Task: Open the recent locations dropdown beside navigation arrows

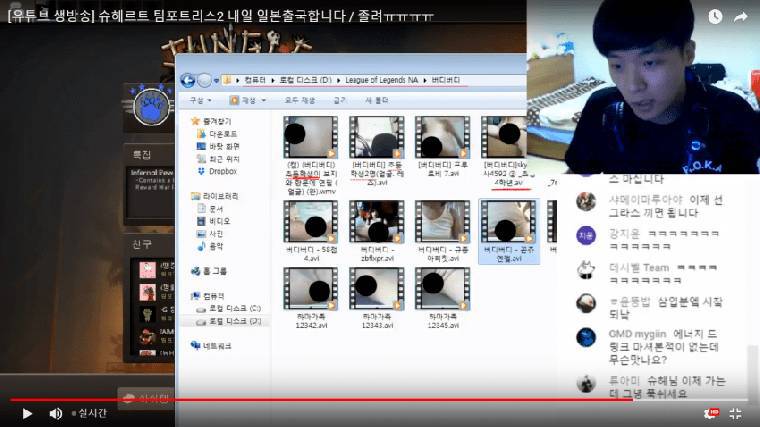Action: (216, 80)
